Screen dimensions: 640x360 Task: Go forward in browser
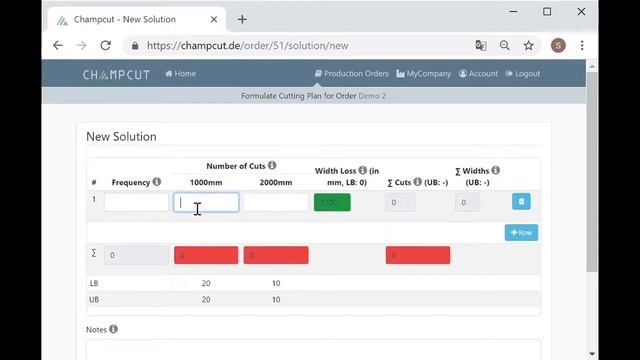click(x=82, y=45)
